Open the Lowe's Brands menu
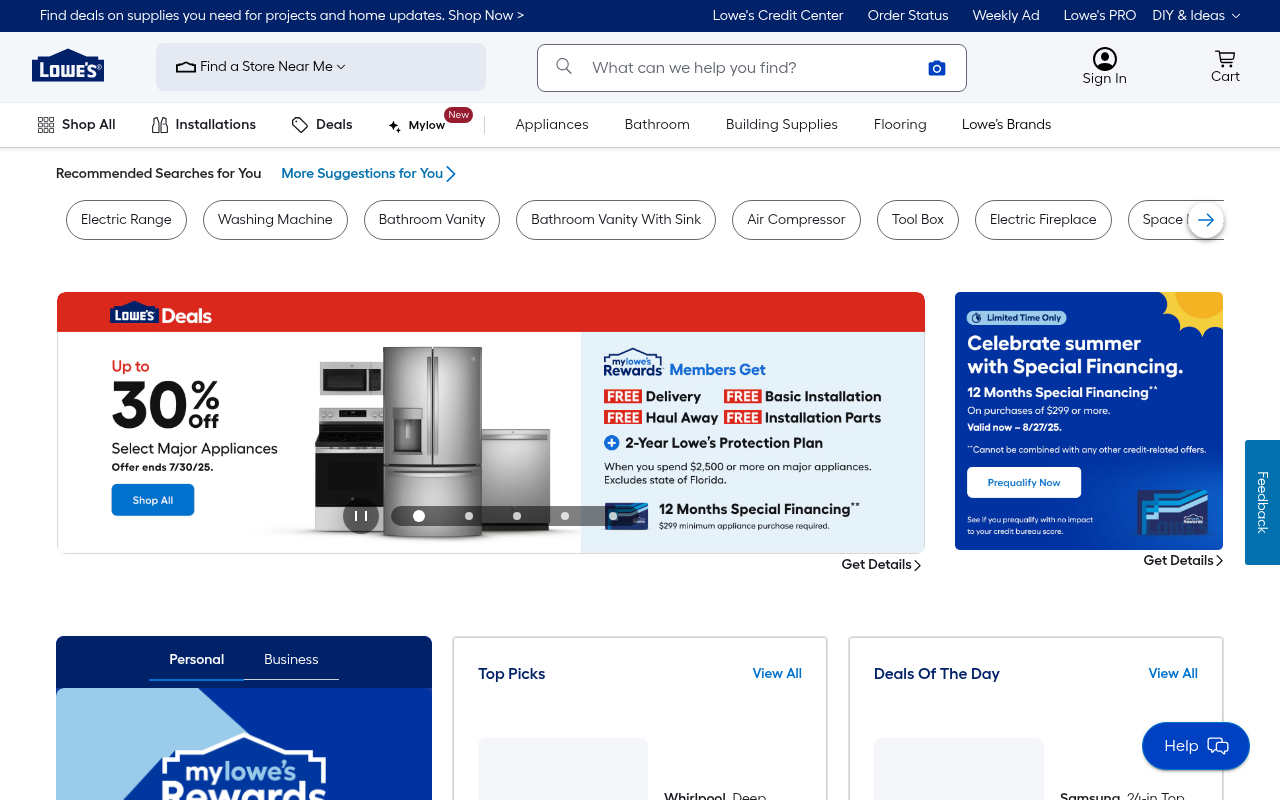 pyautogui.click(x=1006, y=125)
